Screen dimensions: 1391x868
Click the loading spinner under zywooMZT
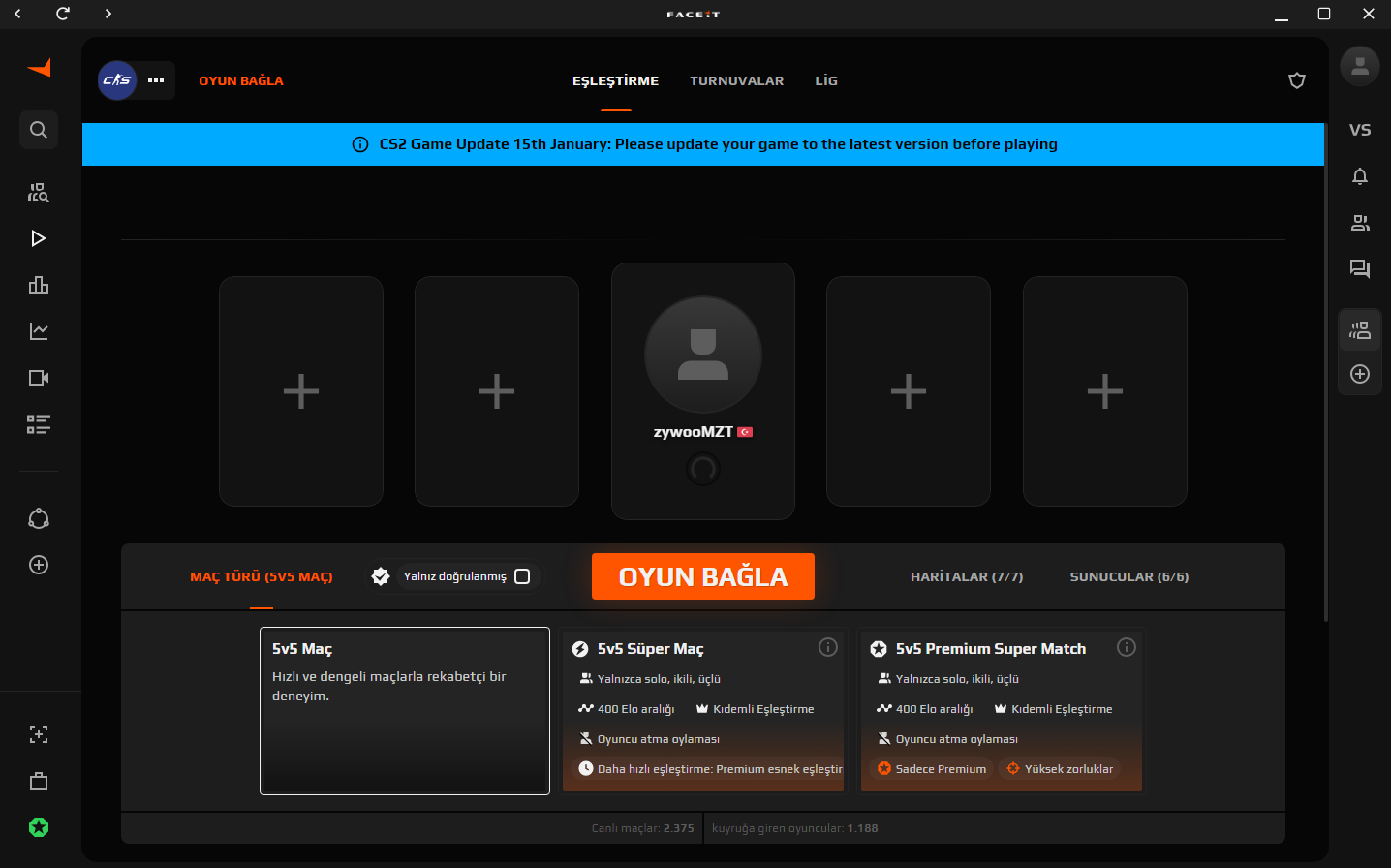tap(703, 469)
